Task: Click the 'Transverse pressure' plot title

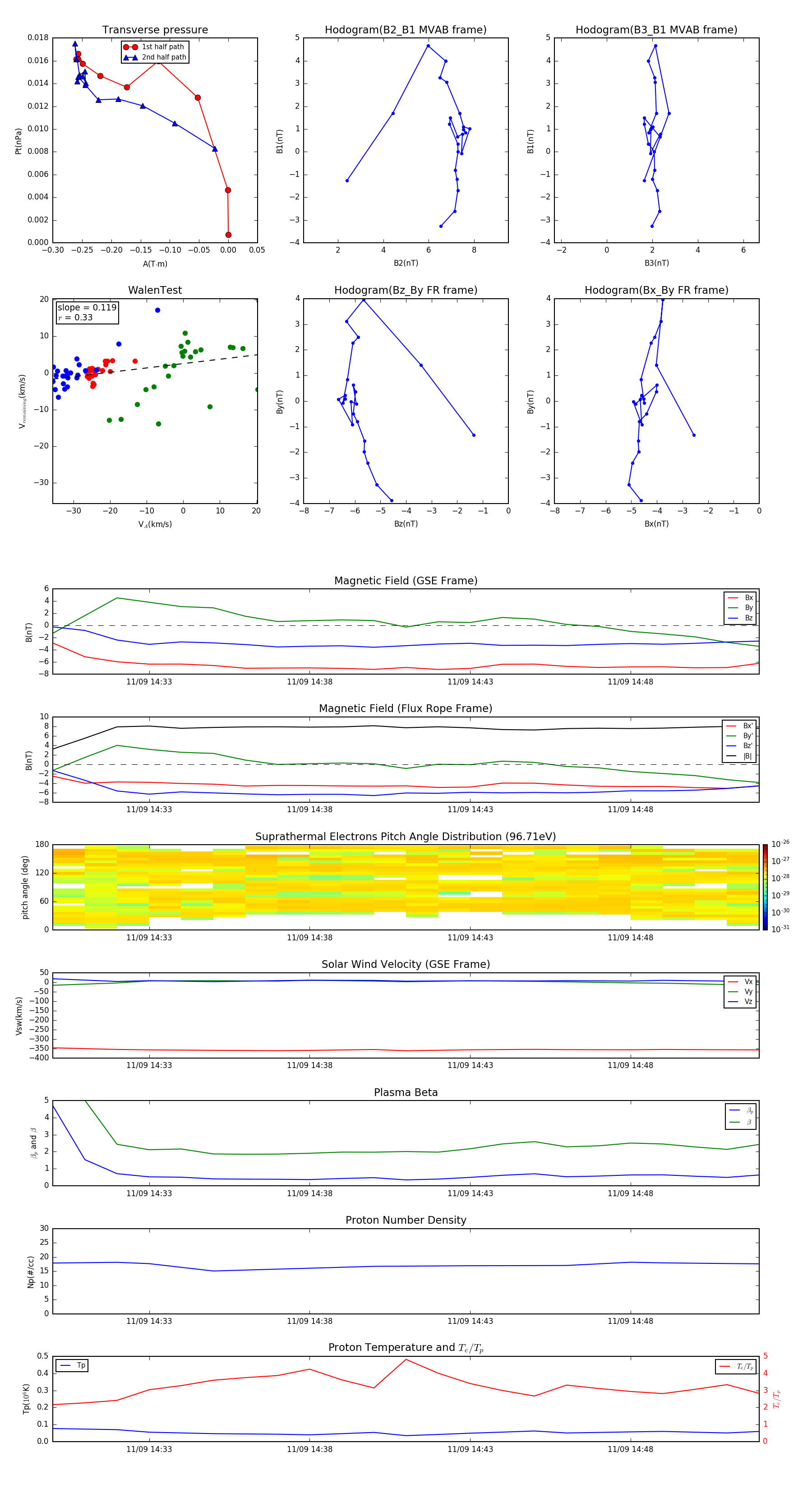Action: click(155, 30)
